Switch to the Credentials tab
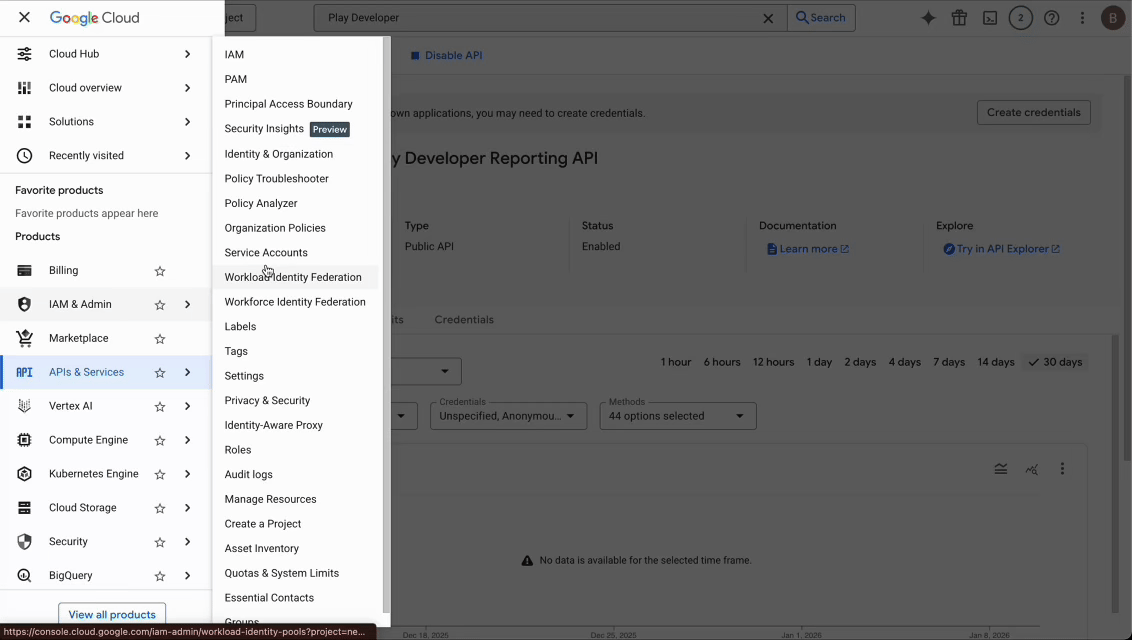This screenshot has width=1132, height=640. click(x=464, y=319)
